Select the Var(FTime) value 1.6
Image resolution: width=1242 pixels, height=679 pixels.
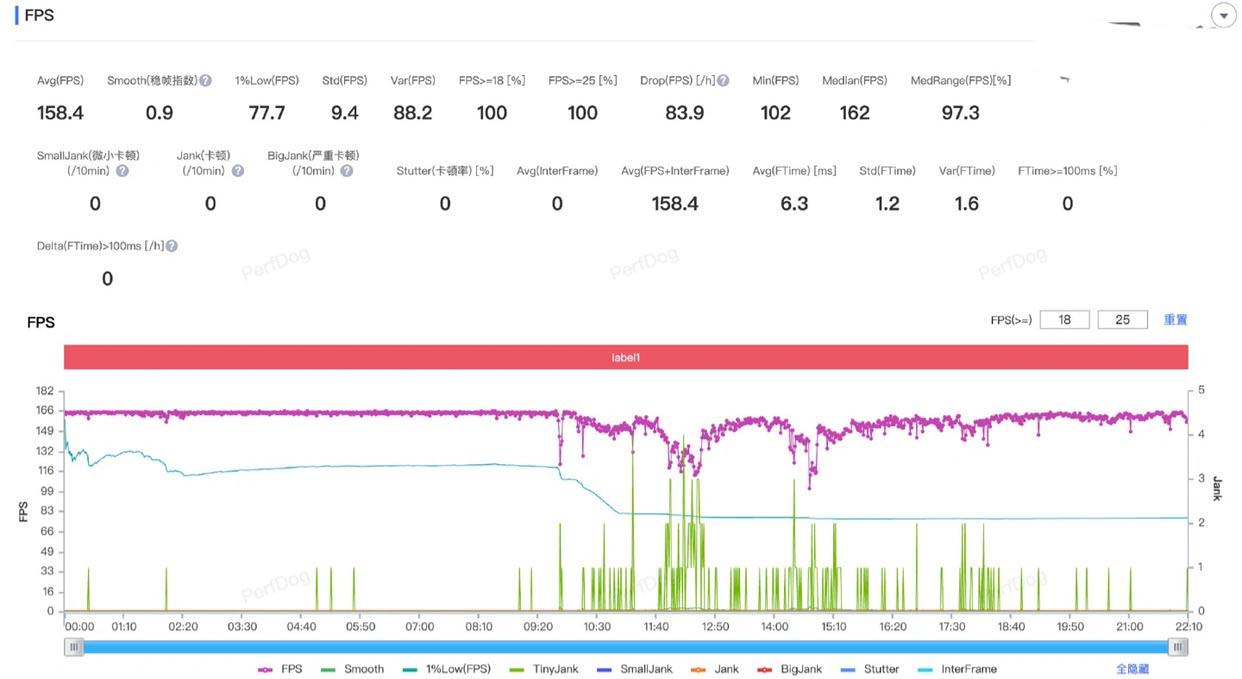click(x=967, y=204)
